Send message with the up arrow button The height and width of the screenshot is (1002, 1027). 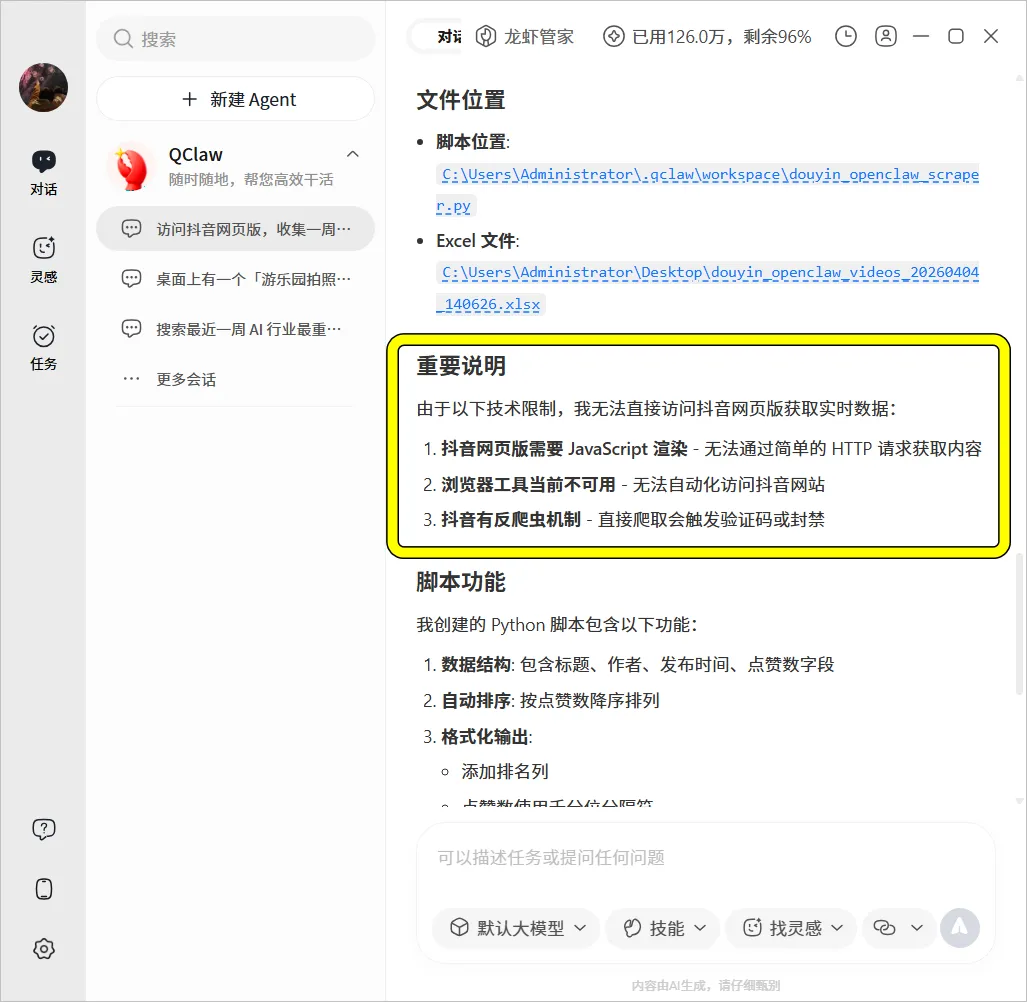[x=960, y=928]
